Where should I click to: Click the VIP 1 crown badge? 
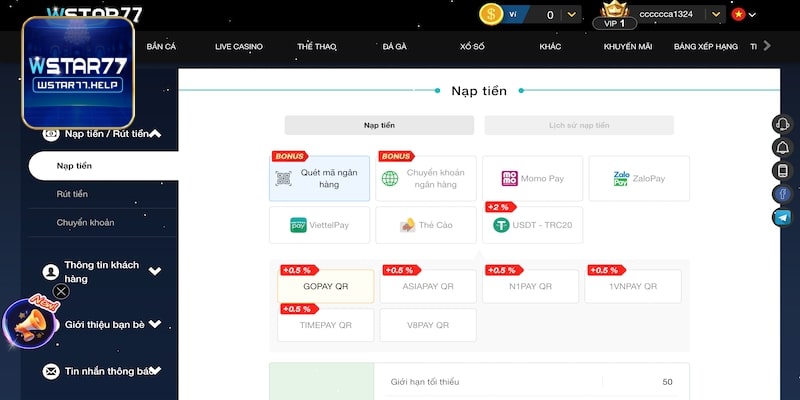point(615,15)
